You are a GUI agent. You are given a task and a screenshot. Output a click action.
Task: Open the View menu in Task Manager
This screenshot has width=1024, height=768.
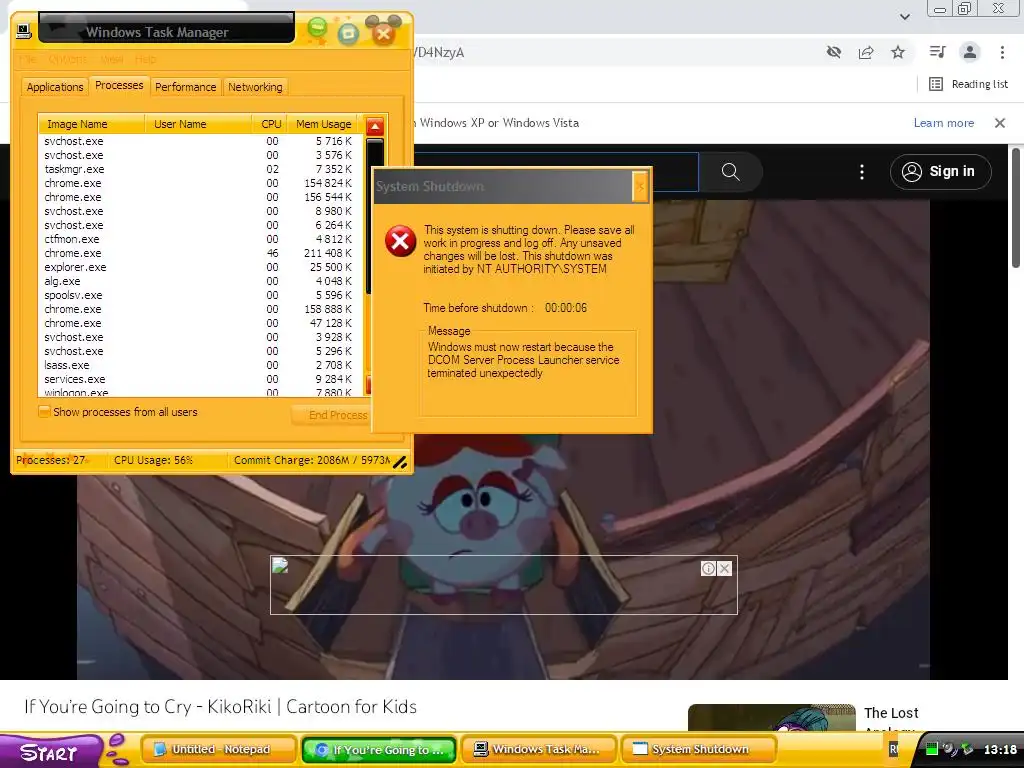click(x=112, y=59)
